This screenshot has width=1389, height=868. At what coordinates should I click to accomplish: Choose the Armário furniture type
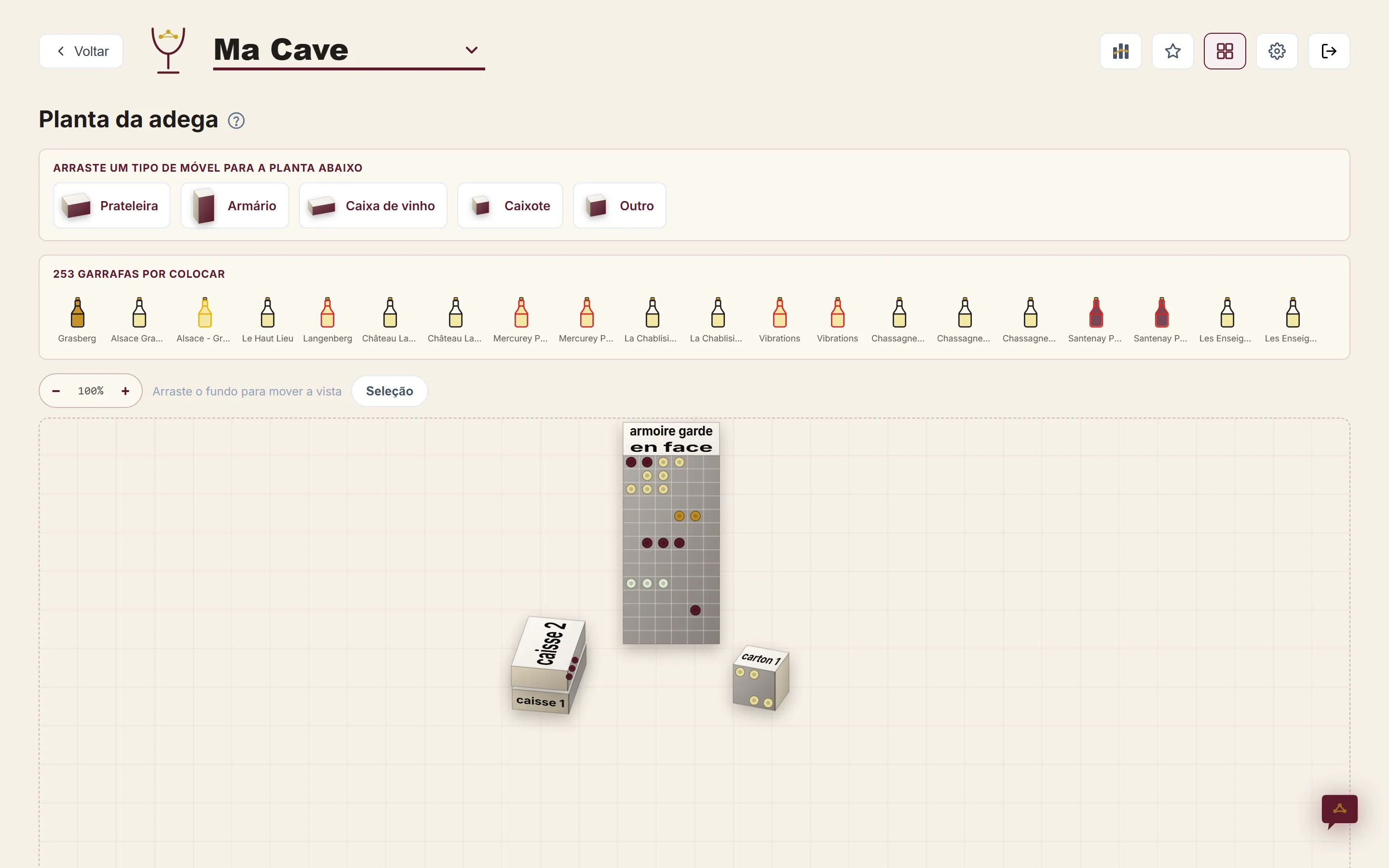click(x=235, y=205)
